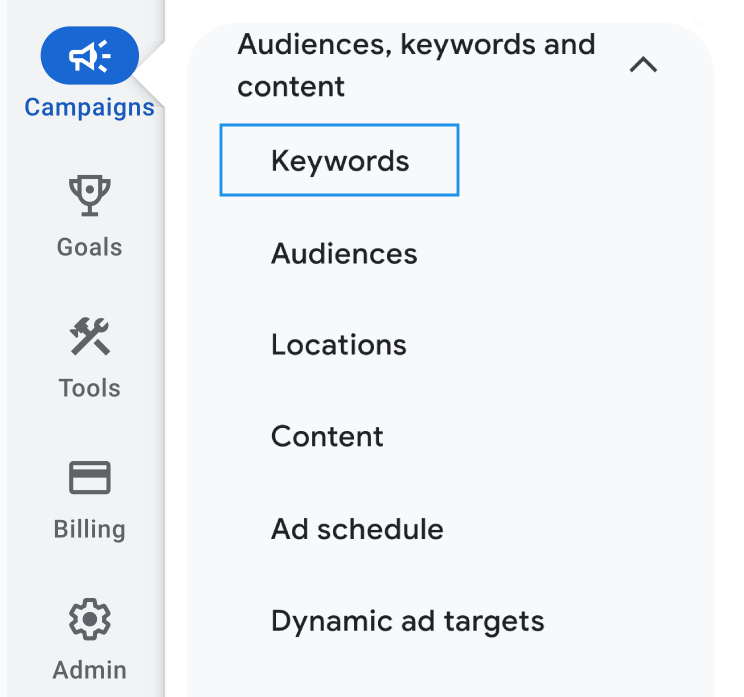Click the Campaigns megaphone icon
The image size is (744, 697).
89,57
